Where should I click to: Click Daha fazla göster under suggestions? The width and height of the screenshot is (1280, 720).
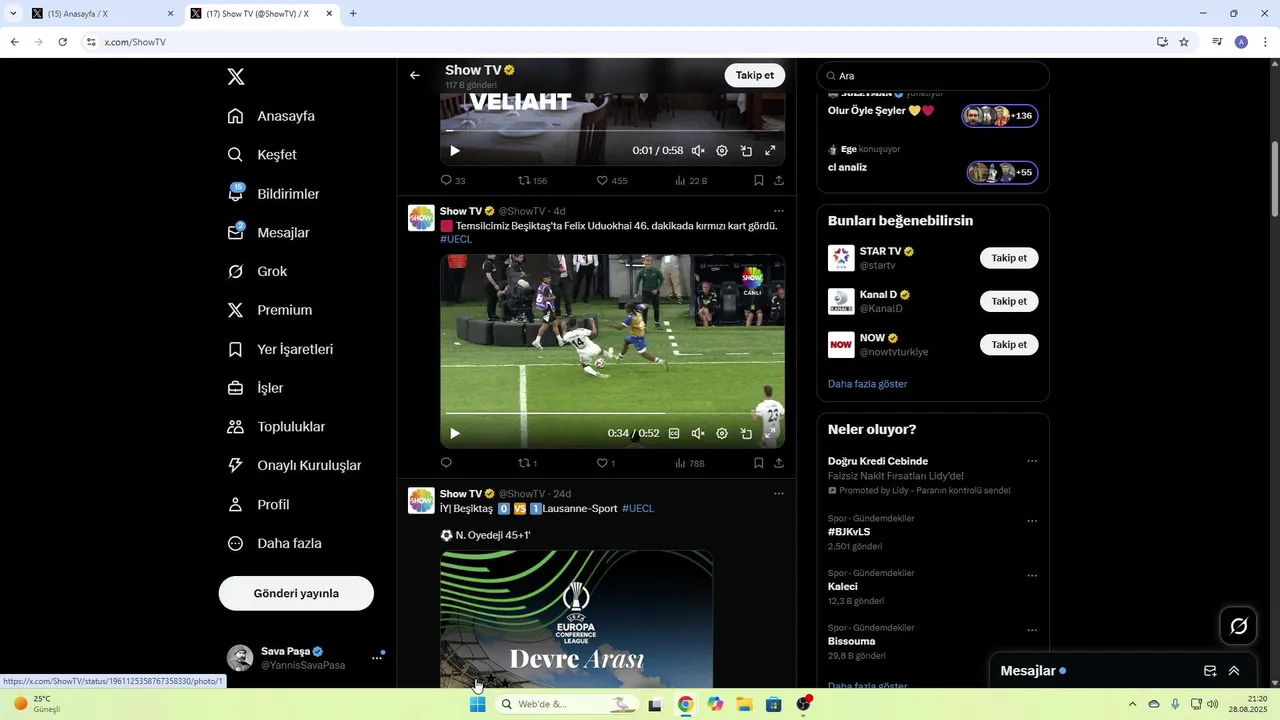pos(867,384)
